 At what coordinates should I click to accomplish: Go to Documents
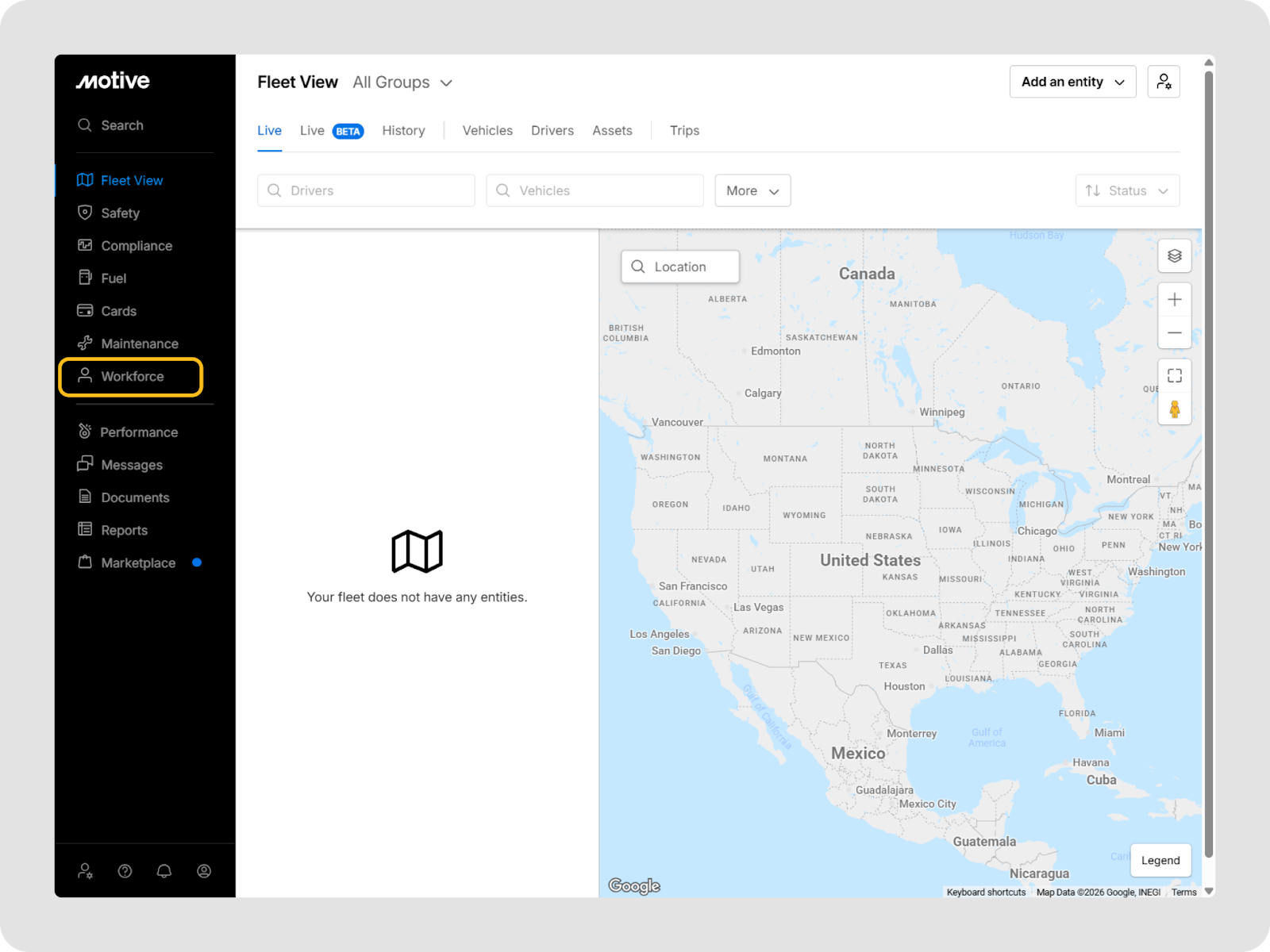pyautogui.click(x=124, y=497)
